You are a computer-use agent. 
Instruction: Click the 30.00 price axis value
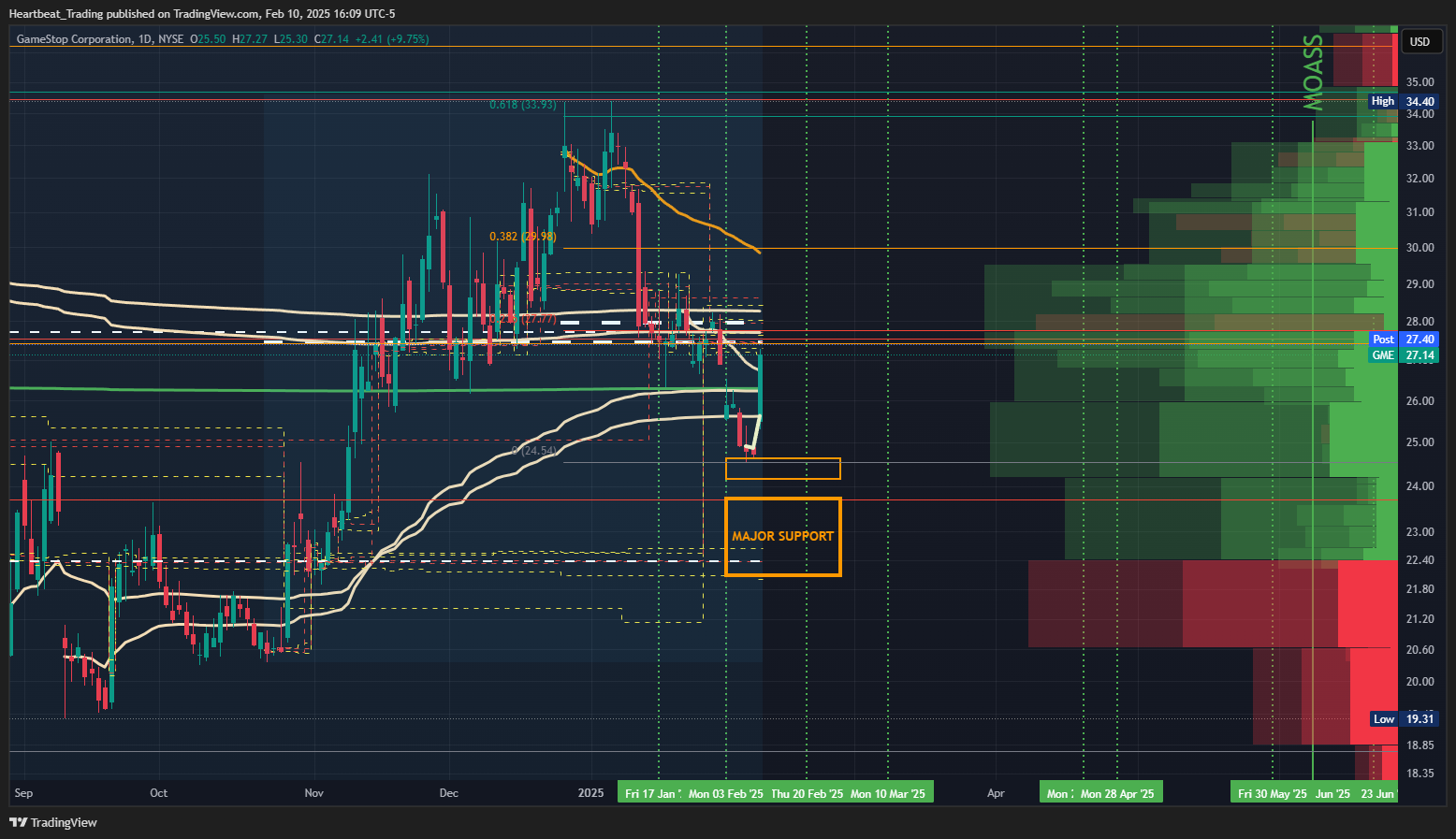(1420, 248)
